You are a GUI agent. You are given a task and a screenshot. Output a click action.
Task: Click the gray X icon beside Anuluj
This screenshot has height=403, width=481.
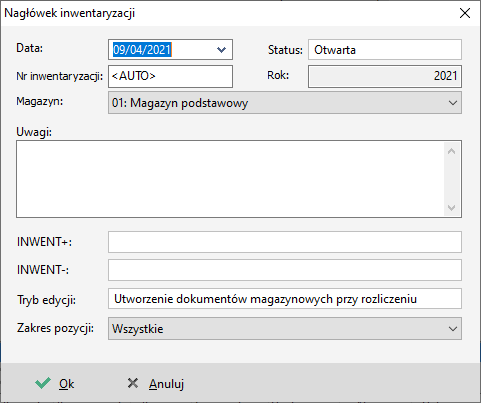[x=133, y=383]
